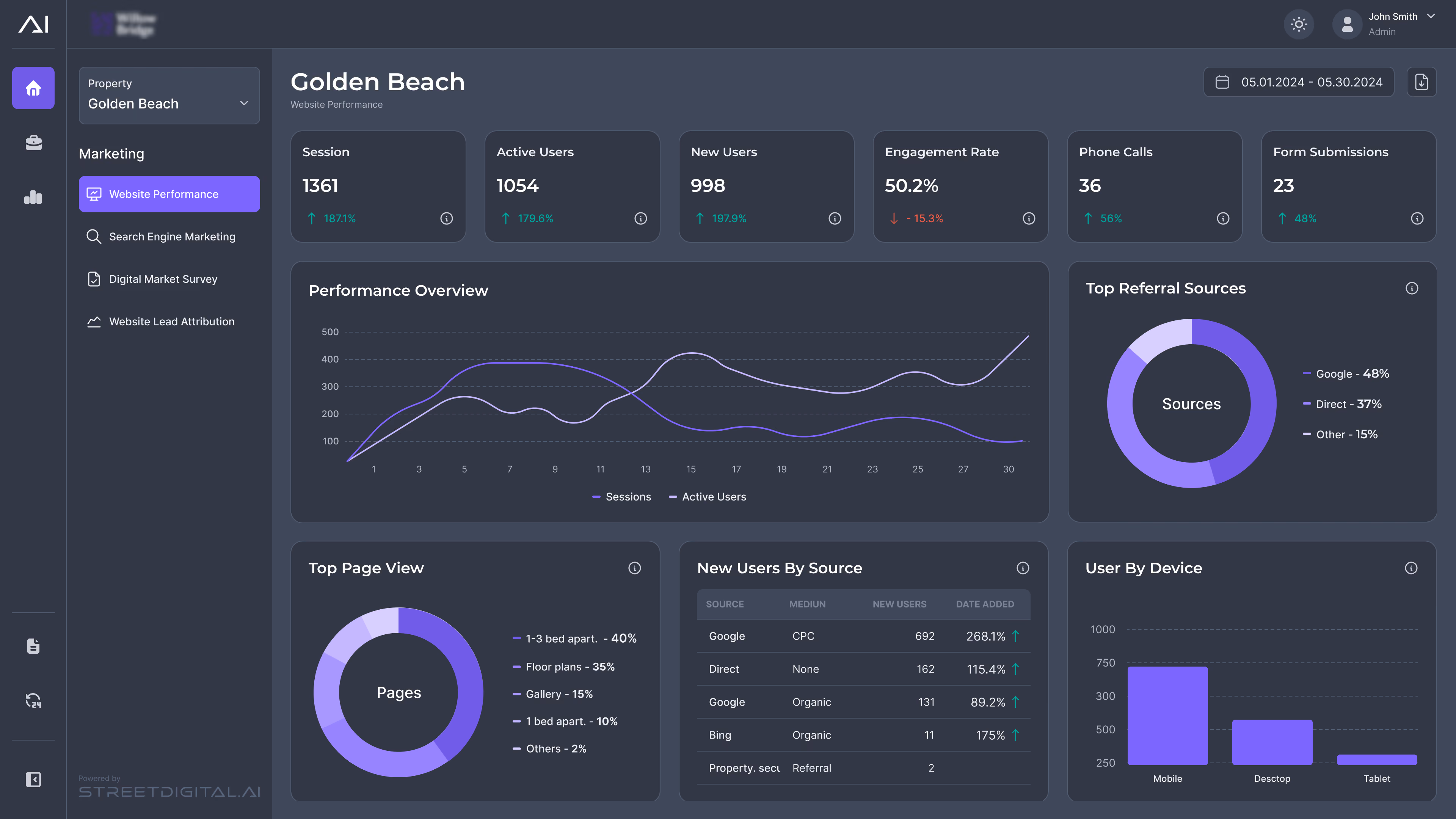Open the Home dashboard icon in sidebar

(x=33, y=88)
